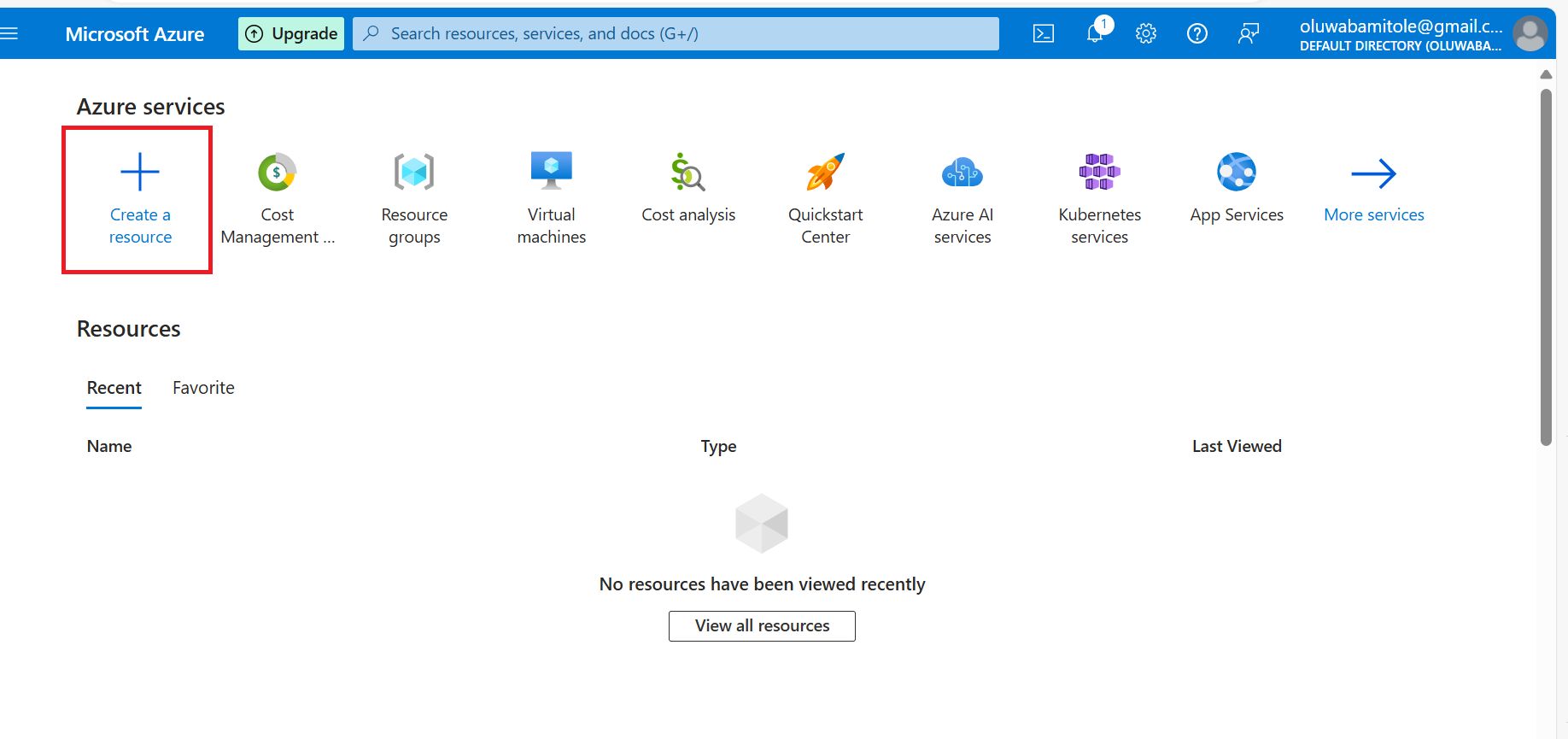Open Kubernetes services icon
This screenshot has height=739, width=1568.
coord(1100,172)
